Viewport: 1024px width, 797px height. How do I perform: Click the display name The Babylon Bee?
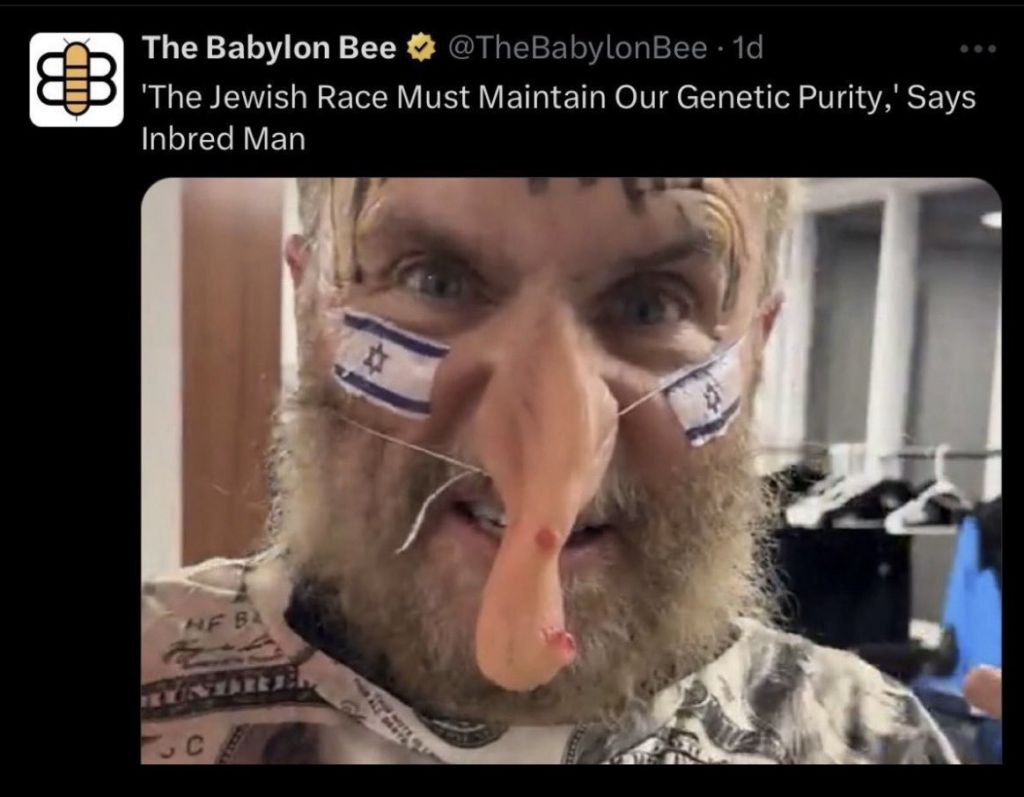269,48
